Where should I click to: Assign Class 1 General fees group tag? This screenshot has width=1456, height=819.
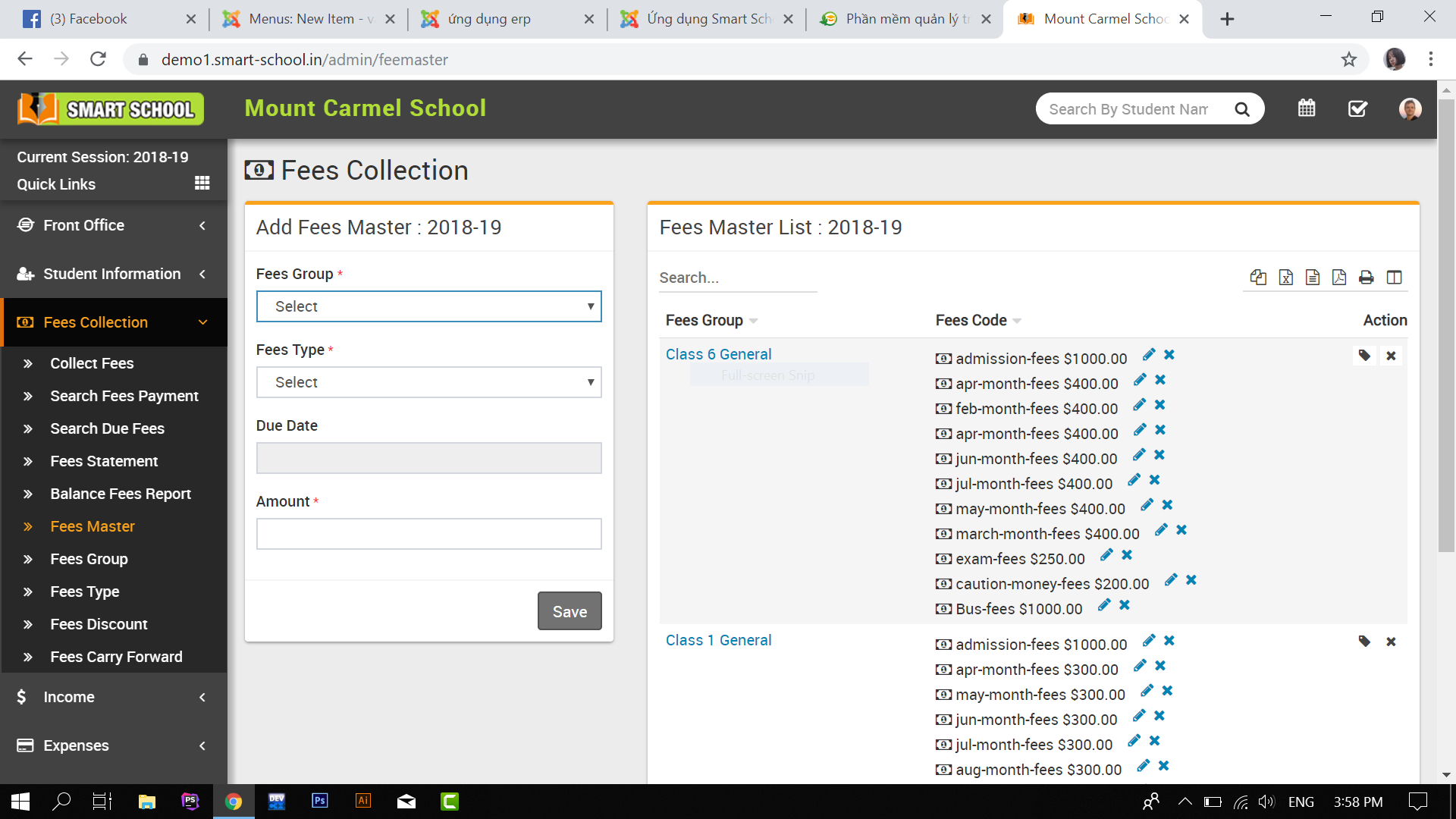point(1364,642)
